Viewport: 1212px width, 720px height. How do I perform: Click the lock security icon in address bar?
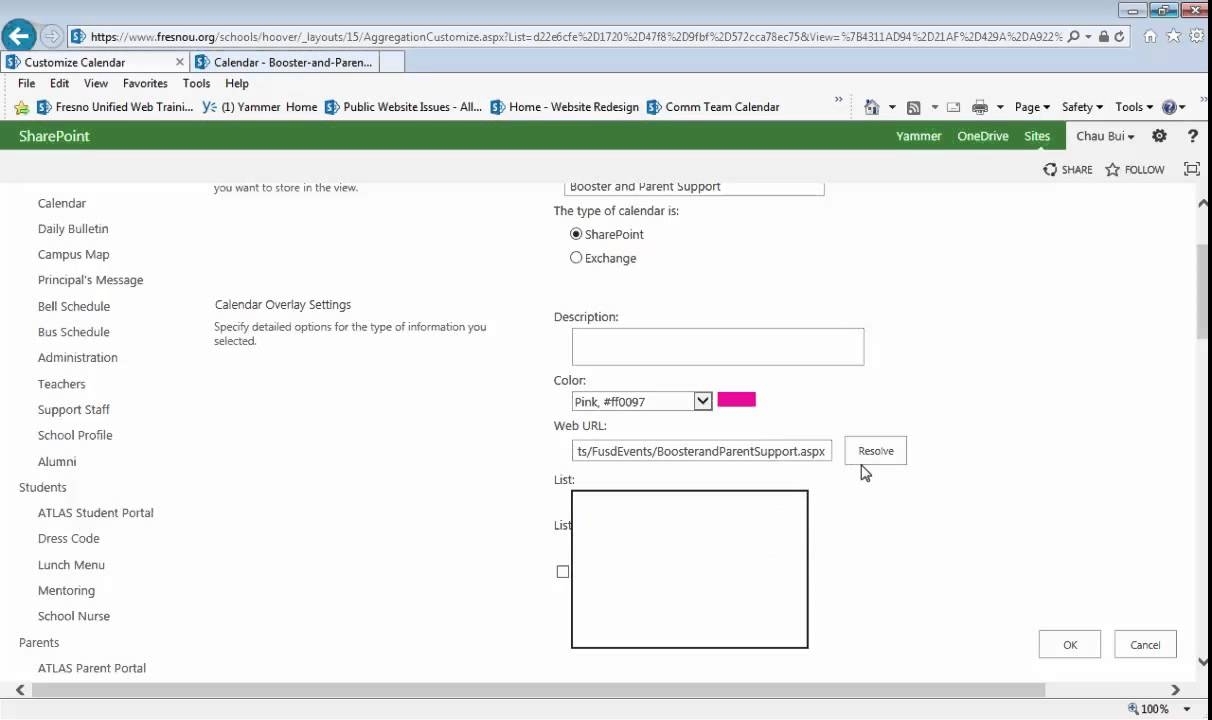pyautogui.click(x=1103, y=36)
